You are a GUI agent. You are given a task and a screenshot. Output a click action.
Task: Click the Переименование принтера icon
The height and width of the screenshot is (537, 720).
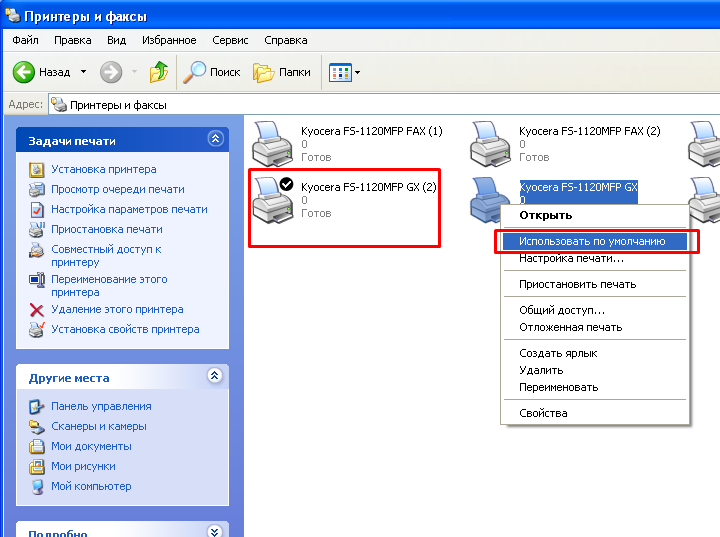tap(37, 279)
